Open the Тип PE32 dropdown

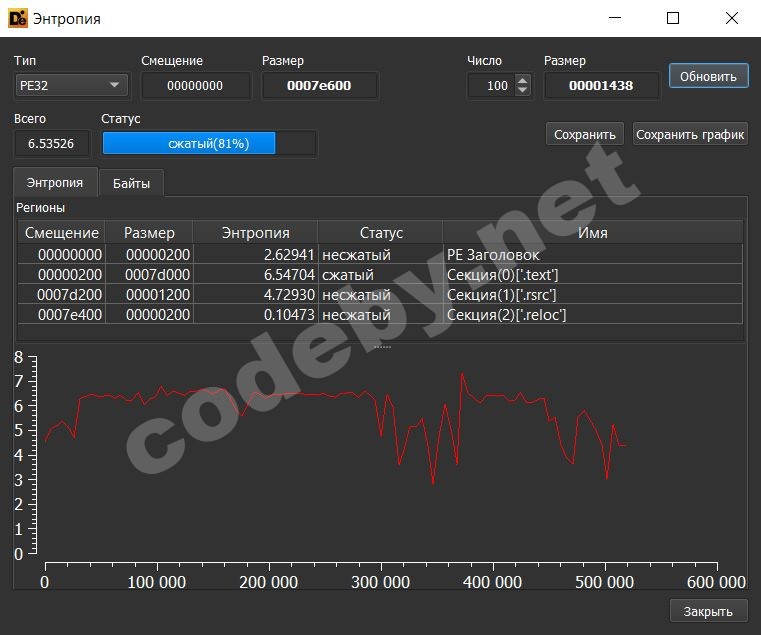click(x=72, y=86)
